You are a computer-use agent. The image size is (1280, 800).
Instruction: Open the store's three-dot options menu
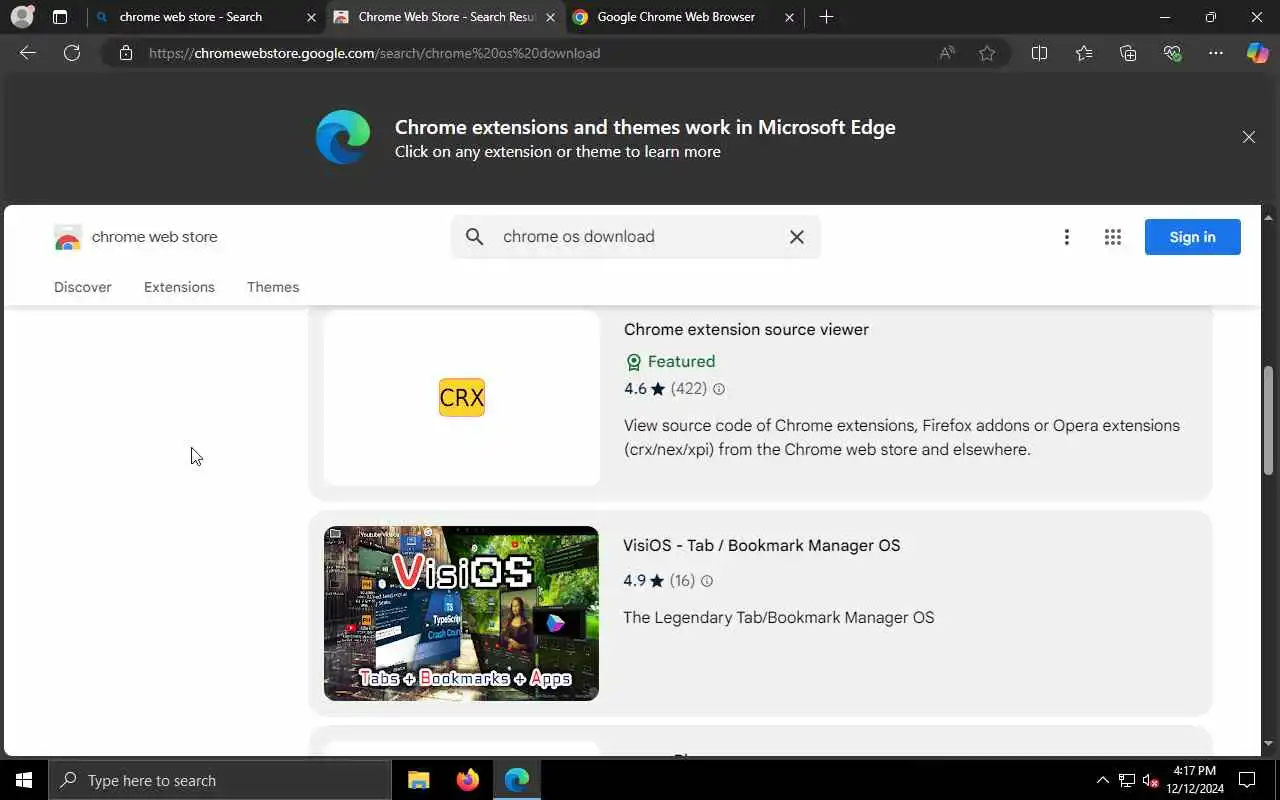[x=1066, y=237]
